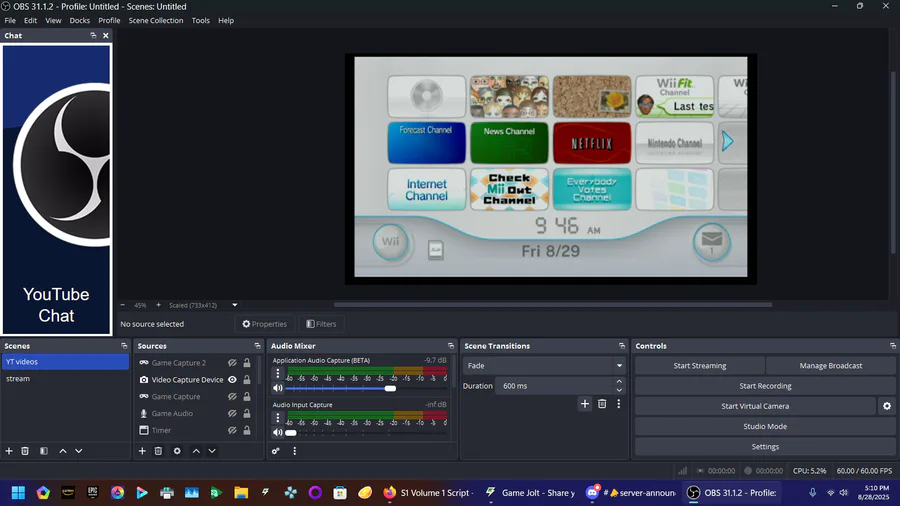
Task: Float the Controls dock panel
Action: pos(893,346)
